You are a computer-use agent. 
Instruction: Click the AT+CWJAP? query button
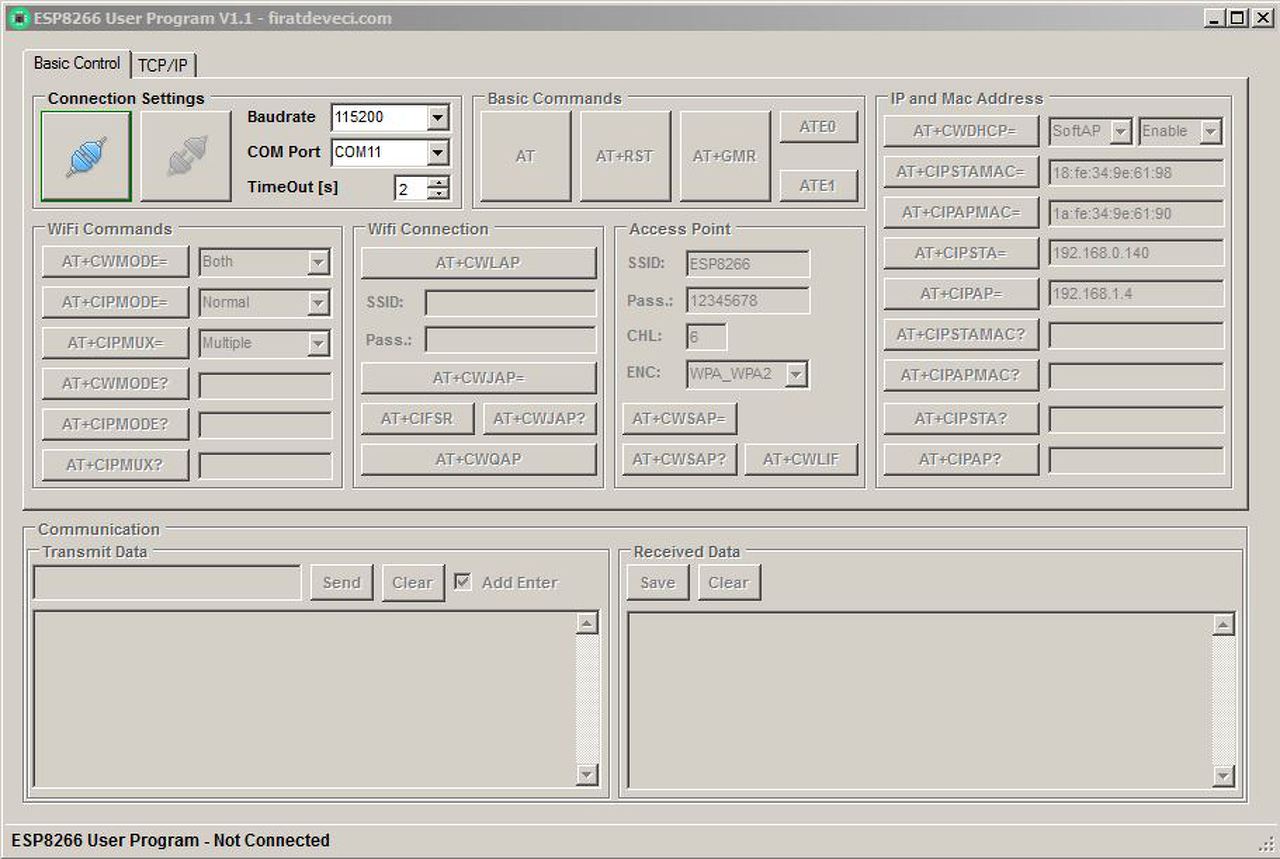pos(540,419)
